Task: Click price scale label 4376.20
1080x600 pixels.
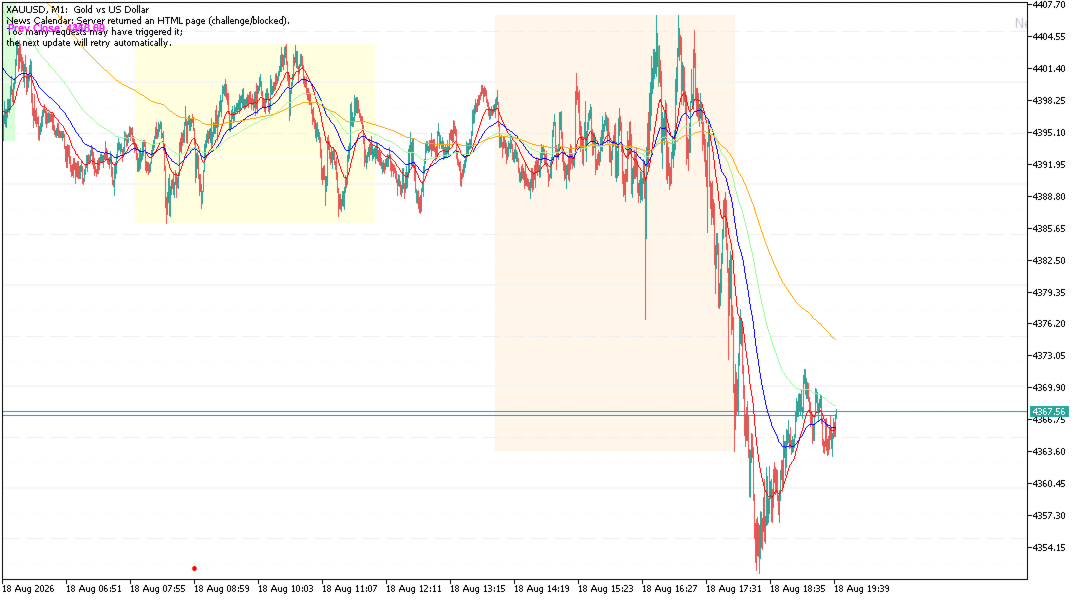Action: coord(1048,324)
